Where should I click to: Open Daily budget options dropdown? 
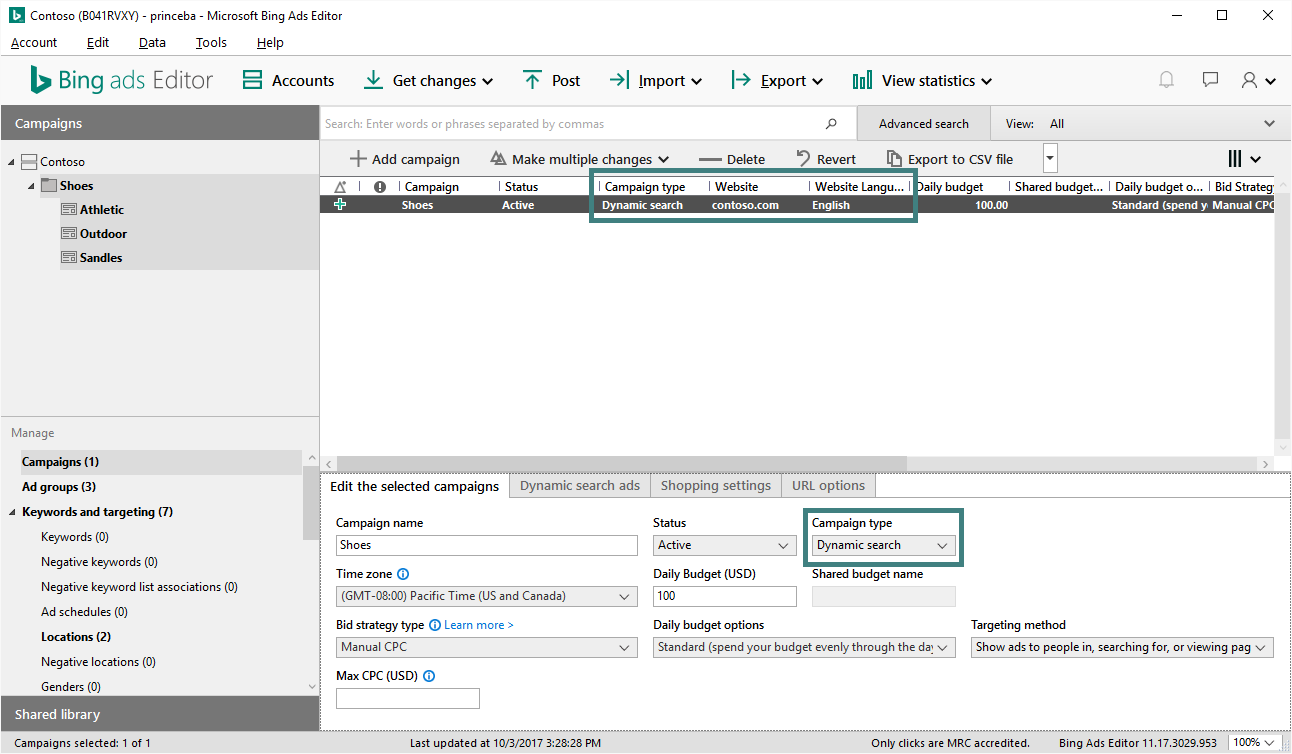coord(803,647)
